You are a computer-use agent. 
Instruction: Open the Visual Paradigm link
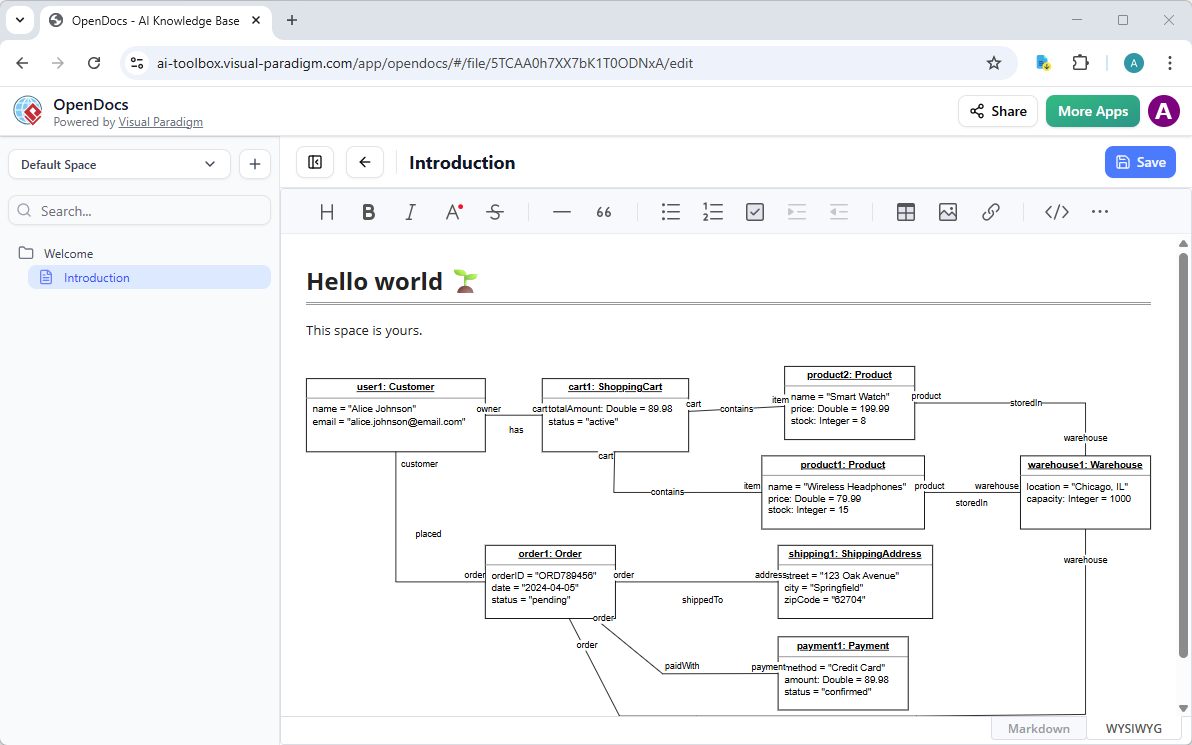click(160, 122)
